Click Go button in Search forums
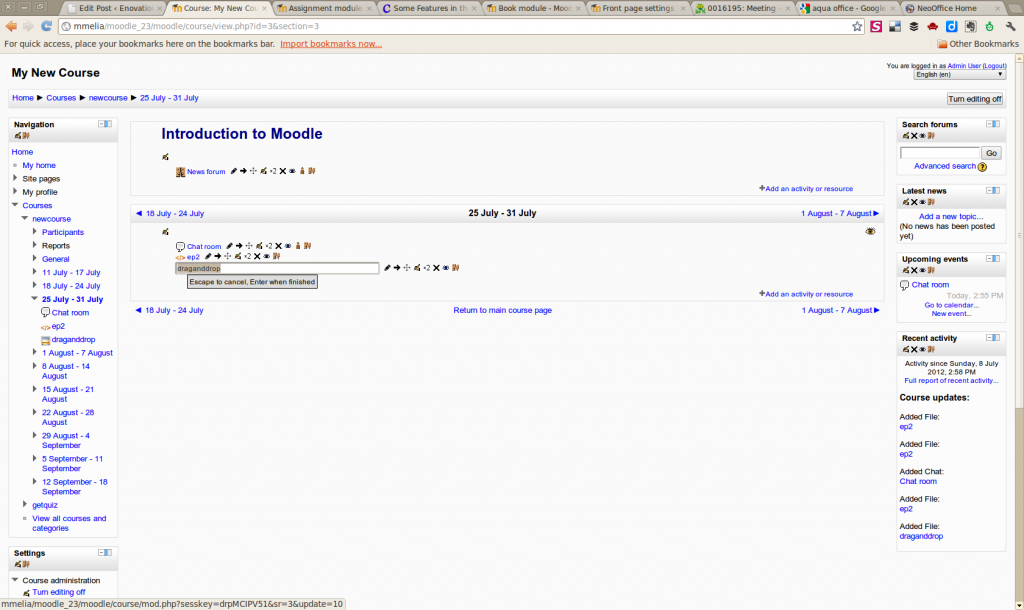This screenshot has width=1024, height=610. pos(991,153)
